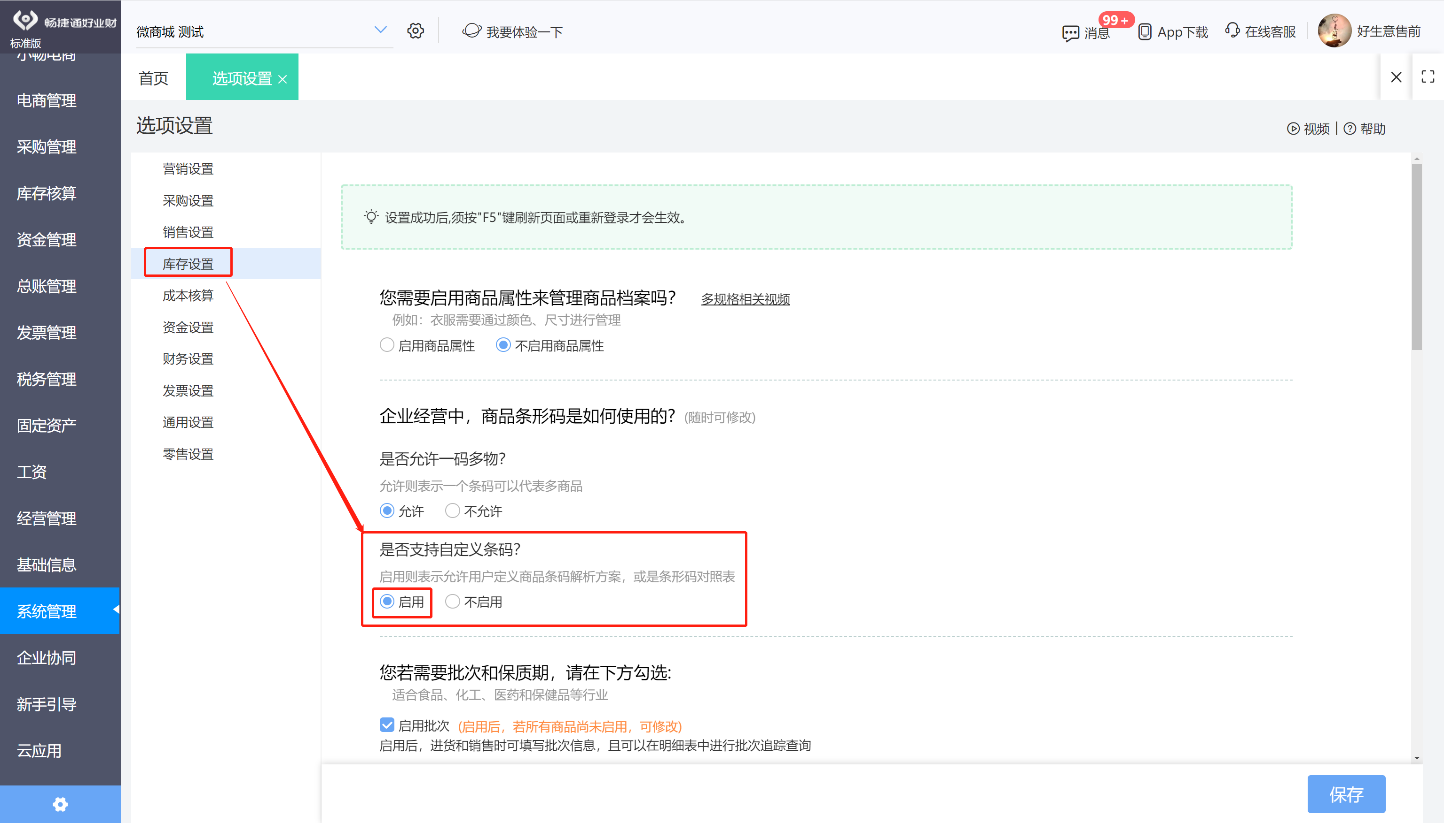This screenshot has width=1444, height=823.
Task: Click 我要体验一下 link text
Action: coord(524,32)
